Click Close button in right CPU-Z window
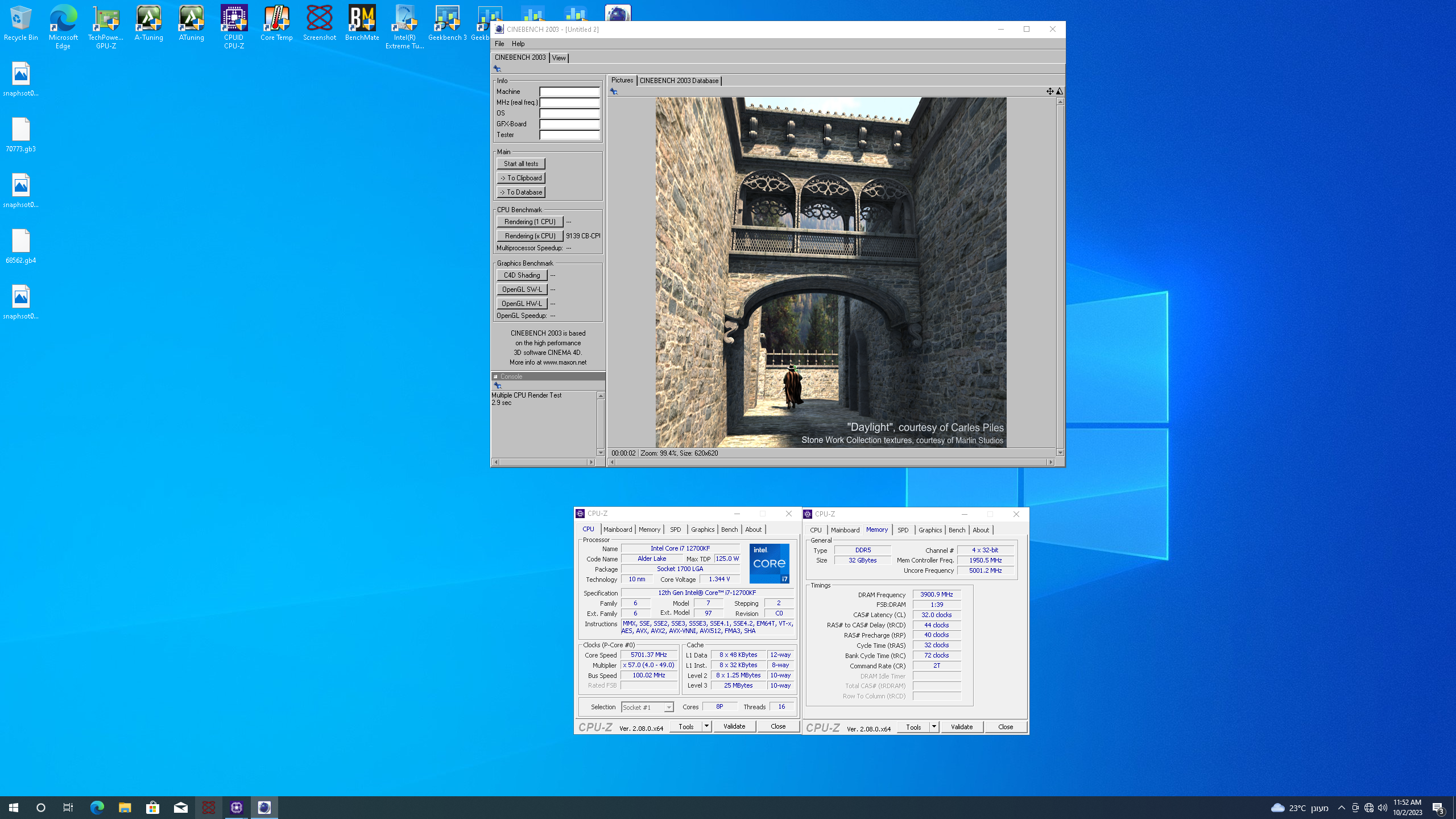The image size is (1456, 819). [x=1006, y=727]
